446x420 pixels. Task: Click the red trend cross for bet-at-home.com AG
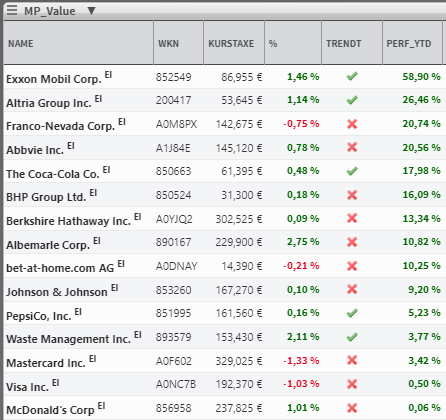point(352,266)
